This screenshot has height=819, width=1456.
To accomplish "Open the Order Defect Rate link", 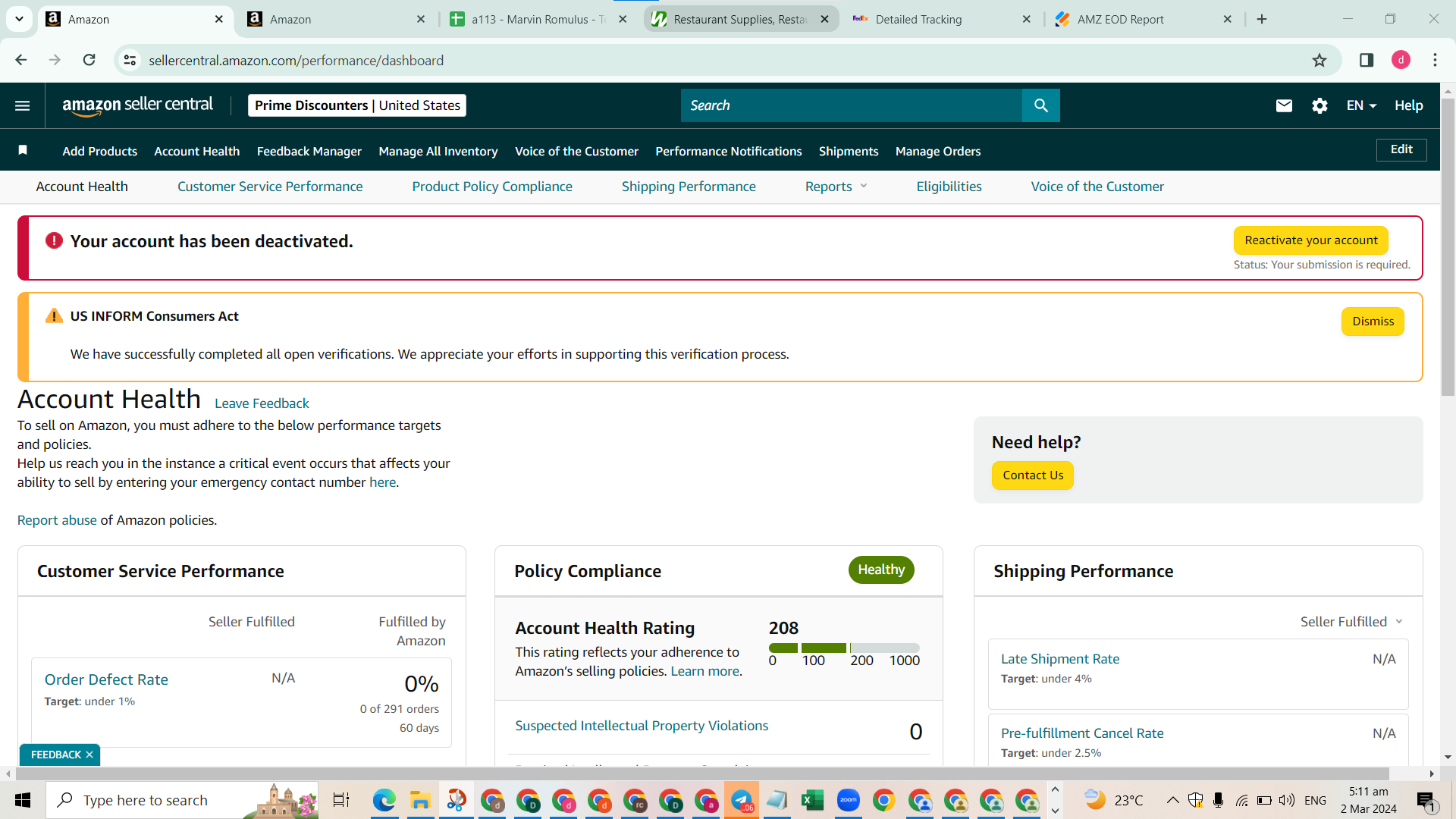I will click(x=106, y=679).
